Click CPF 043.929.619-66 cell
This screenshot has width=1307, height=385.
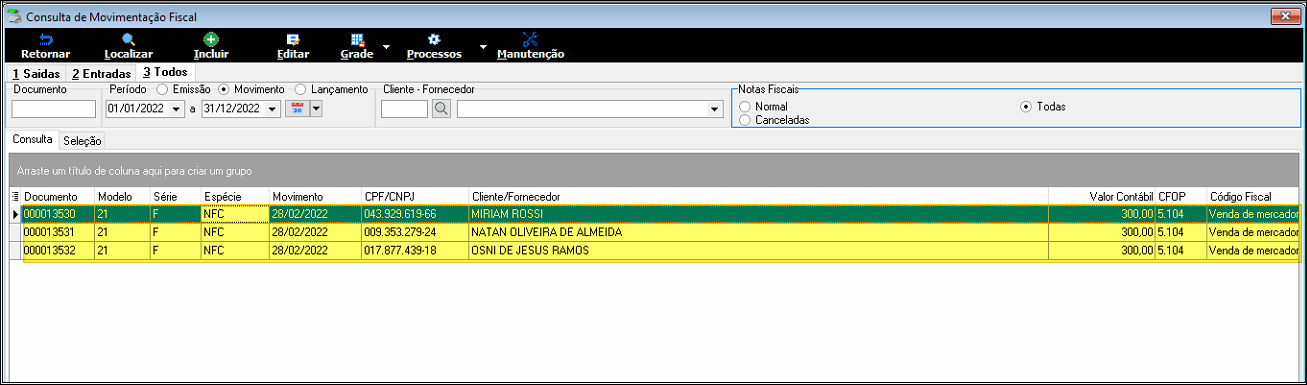click(415, 214)
